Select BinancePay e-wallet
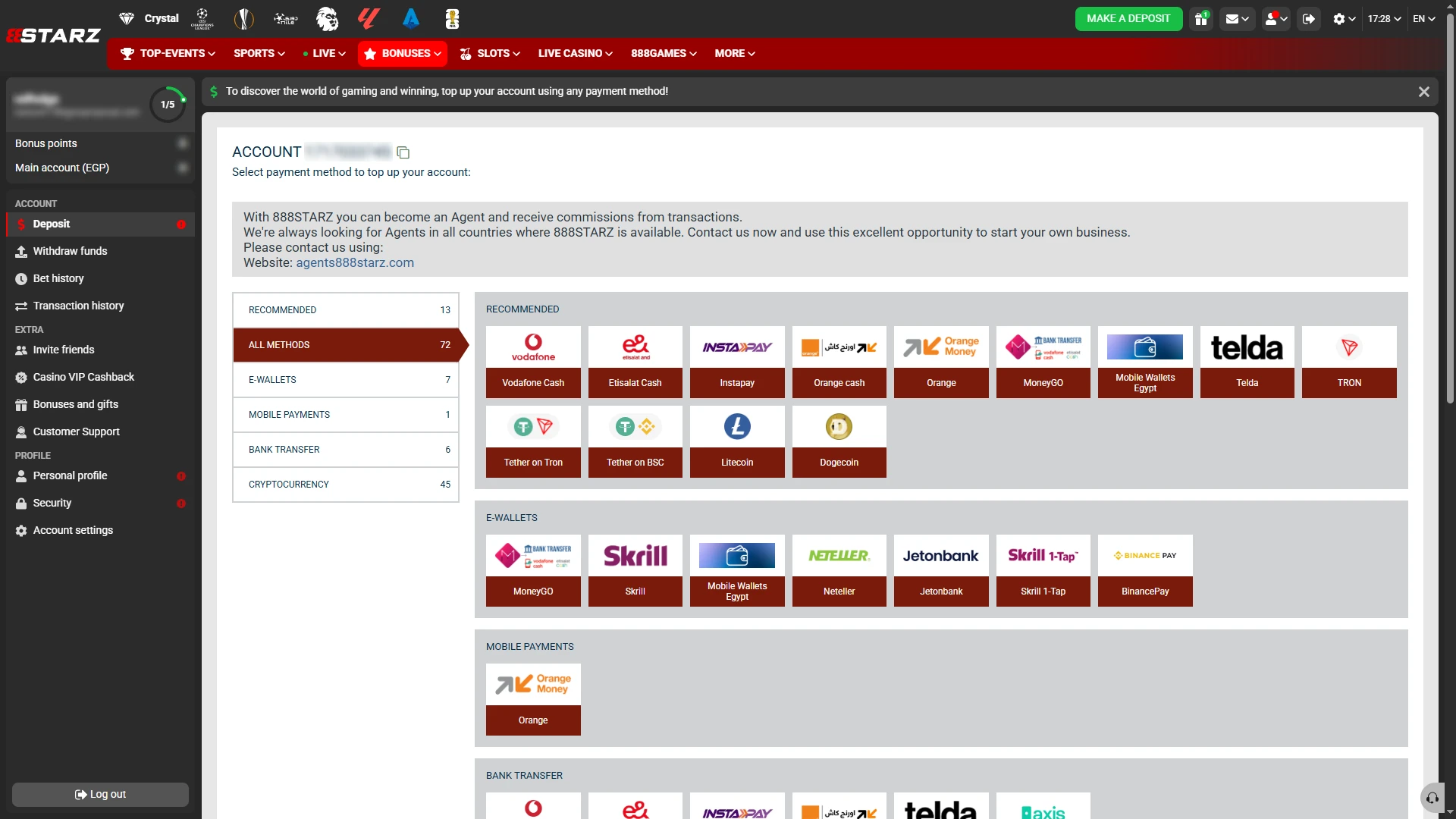 click(x=1145, y=571)
